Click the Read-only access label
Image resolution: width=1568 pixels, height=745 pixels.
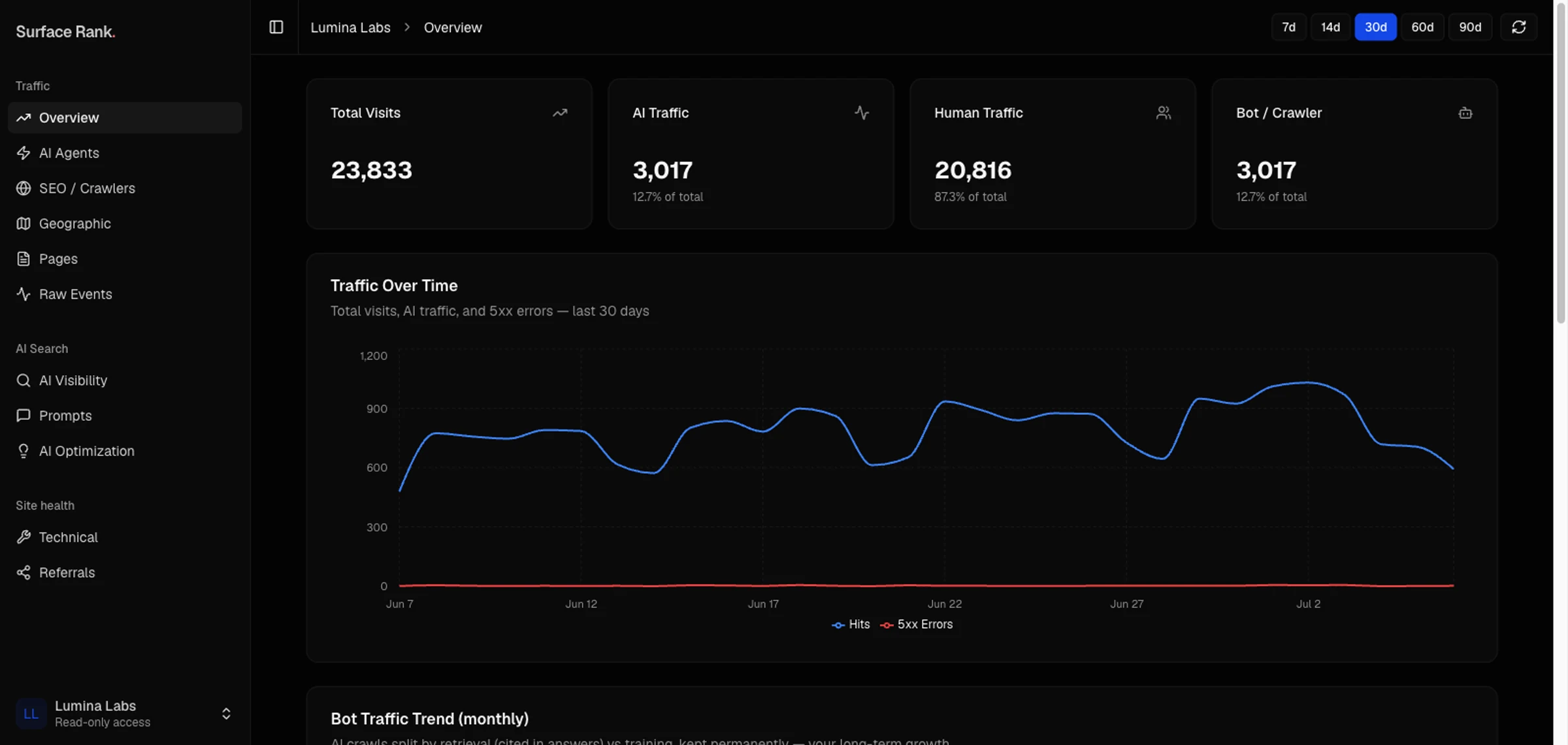tap(103, 722)
